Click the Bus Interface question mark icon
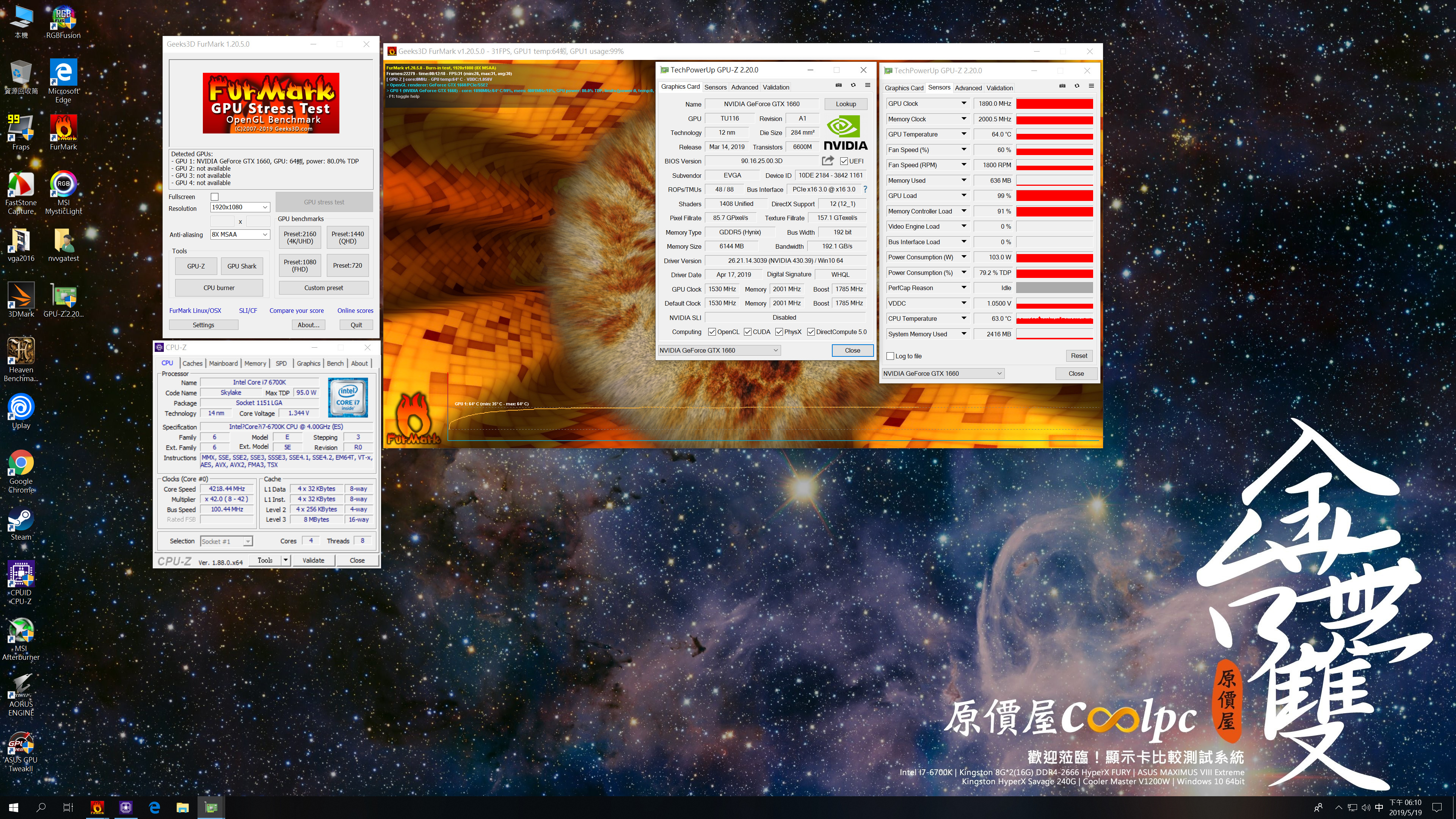 tap(865, 189)
